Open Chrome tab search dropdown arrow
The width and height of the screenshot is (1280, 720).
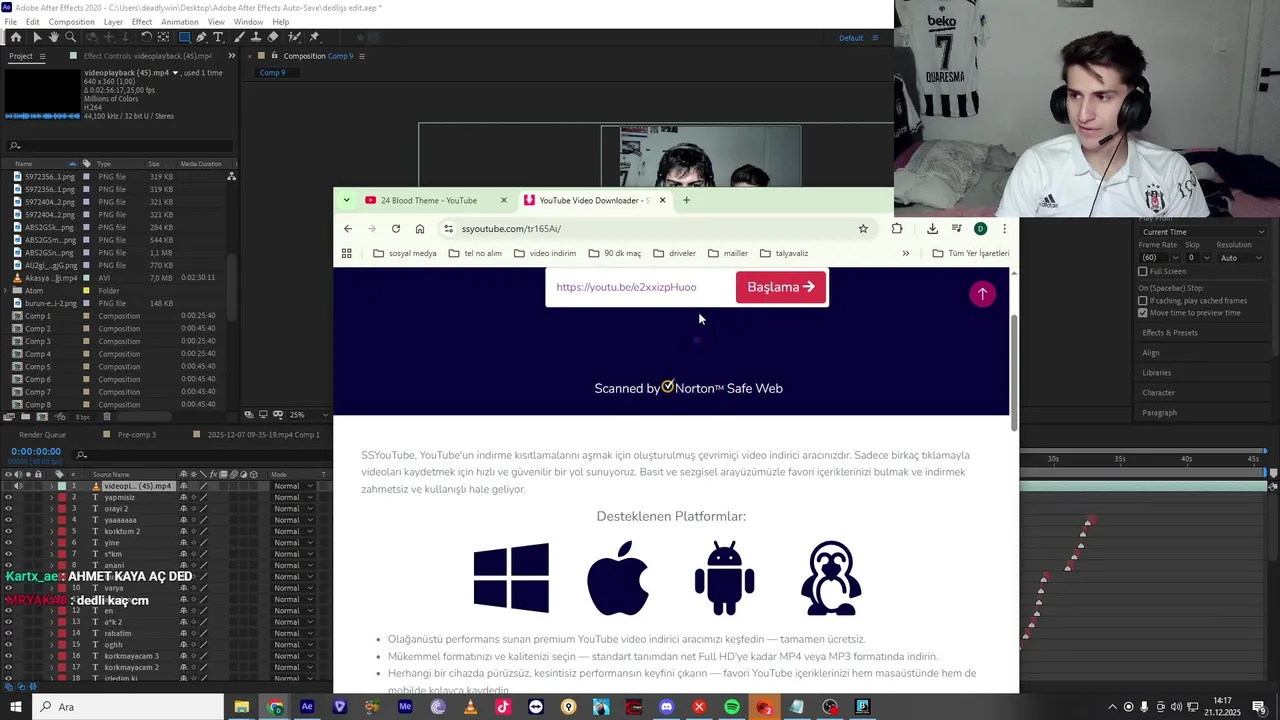[x=346, y=200]
